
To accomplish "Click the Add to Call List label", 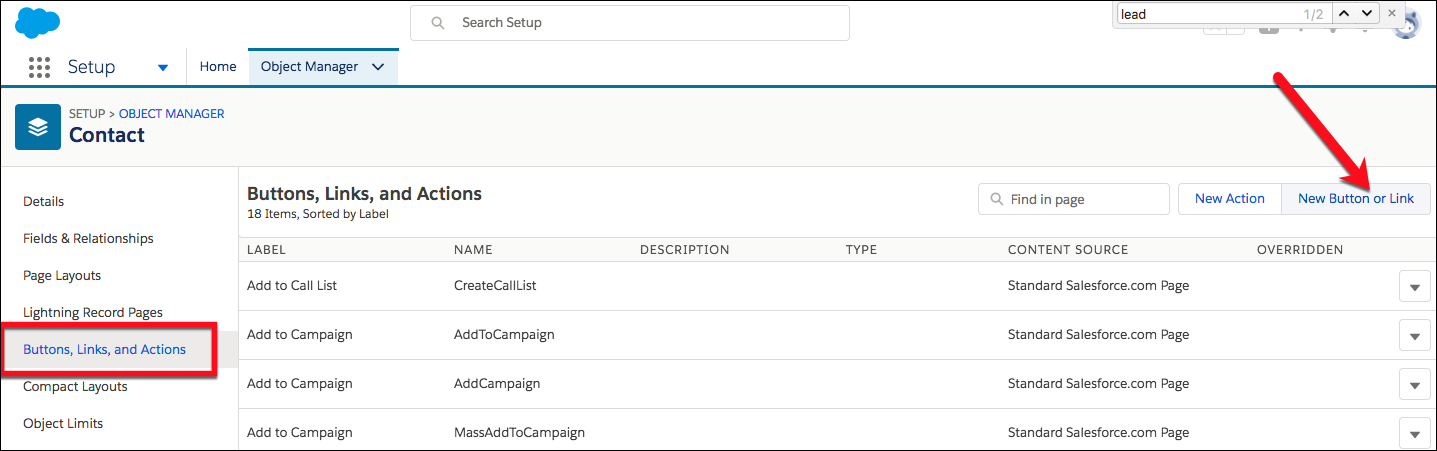I will pos(292,286).
